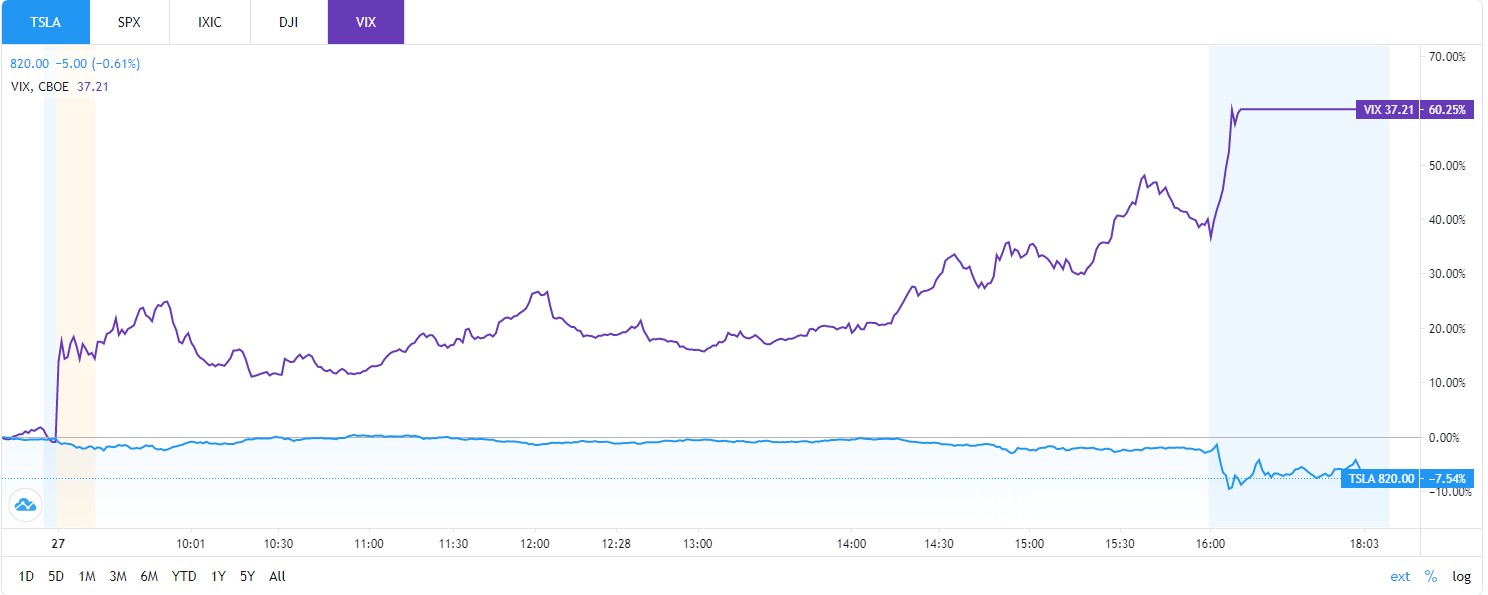The image size is (1488, 595).
Task: Click the blue TSLA 820.00 price label
Action: [1380, 479]
